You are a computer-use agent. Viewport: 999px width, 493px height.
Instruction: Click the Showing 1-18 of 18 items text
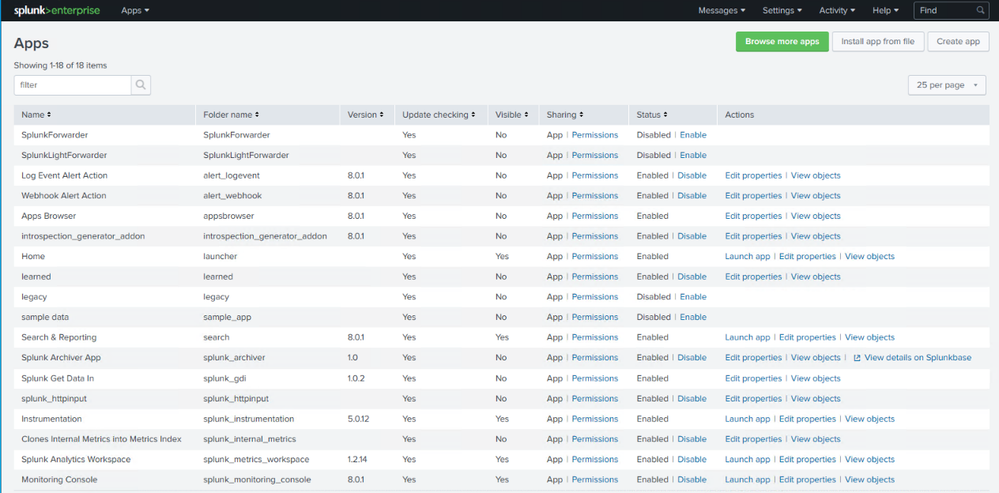(x=61, y=65)
